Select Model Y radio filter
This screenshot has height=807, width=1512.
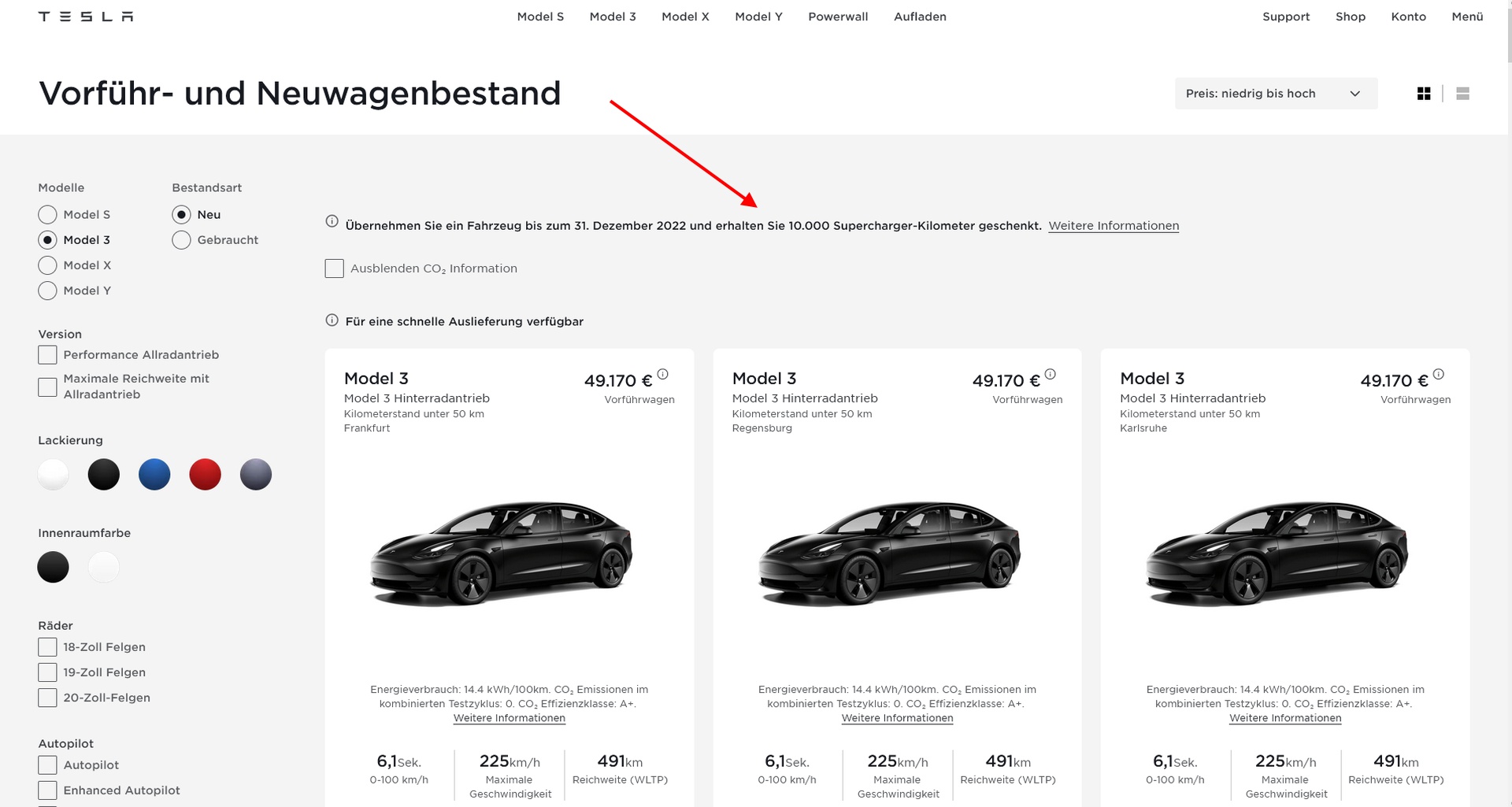click(47, 291)
